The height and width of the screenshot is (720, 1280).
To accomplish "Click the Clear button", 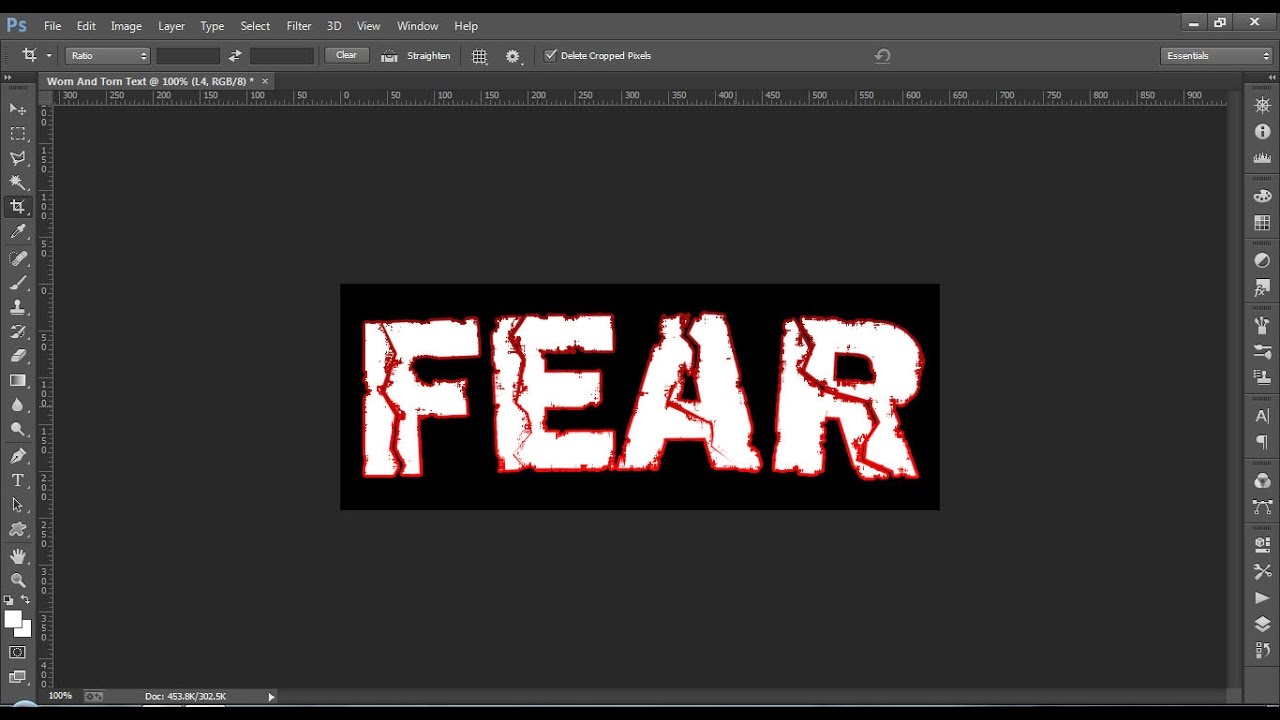I will click(347, 56).
